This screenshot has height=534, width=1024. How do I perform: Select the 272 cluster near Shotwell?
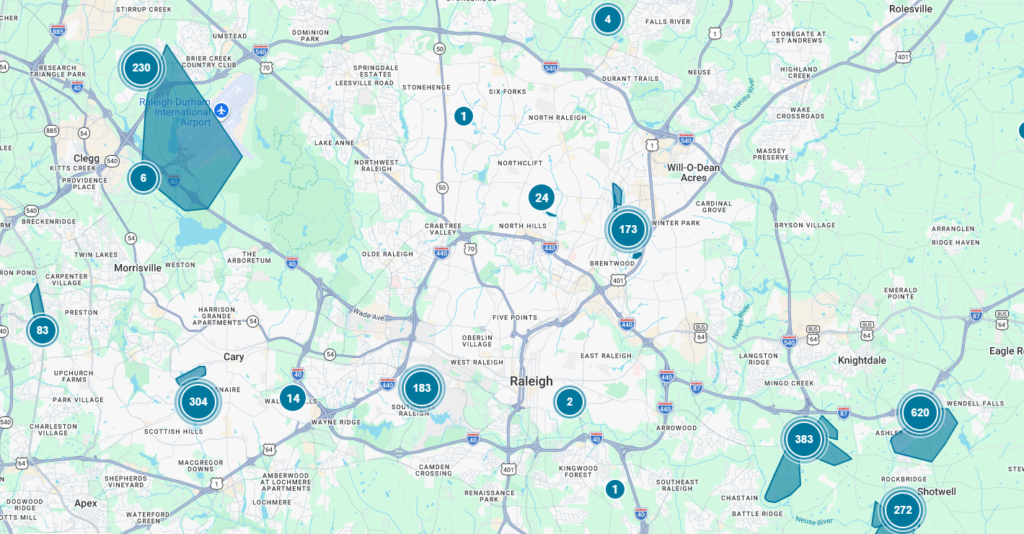click(903, 510)
